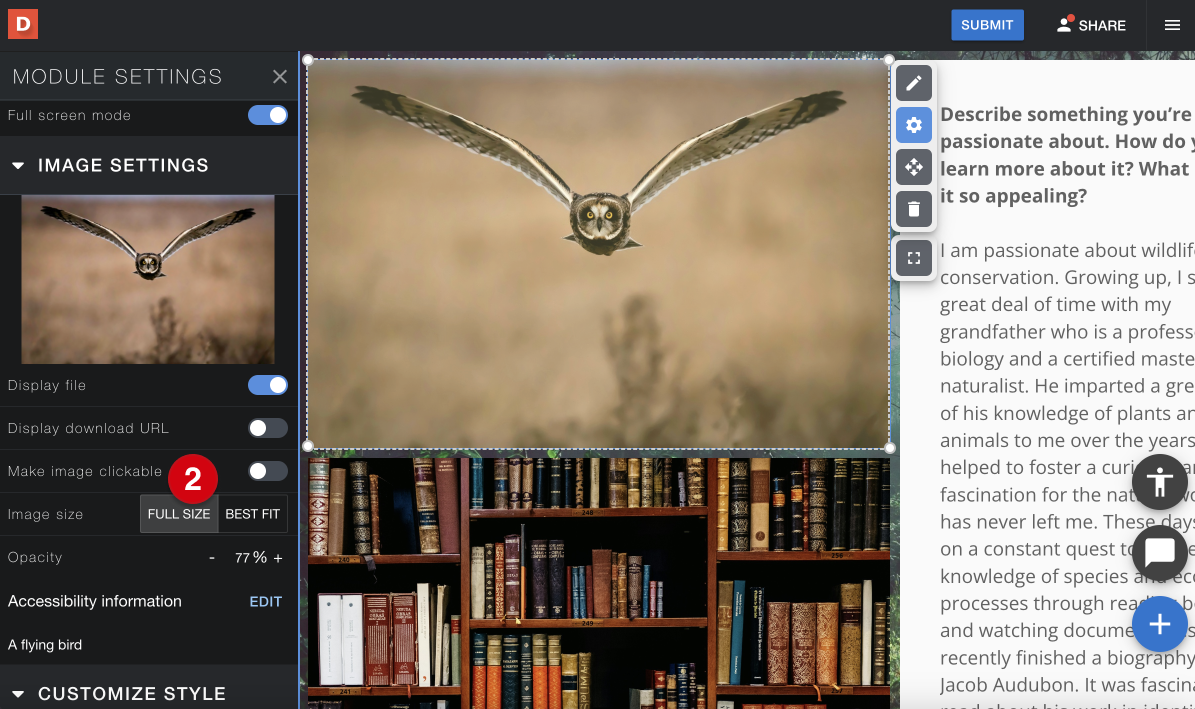
Task: Select the move module arrows icon
Action: click(x=914, y=167)
